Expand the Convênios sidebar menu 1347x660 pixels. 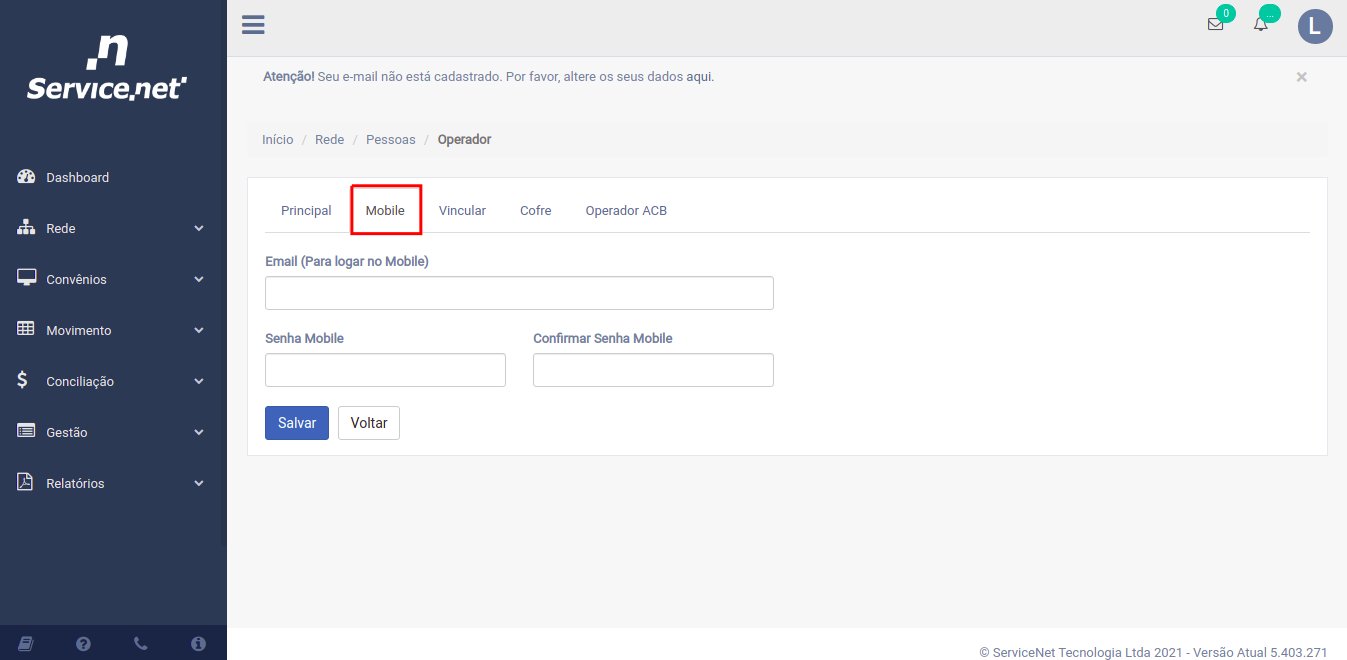point(112,279)
